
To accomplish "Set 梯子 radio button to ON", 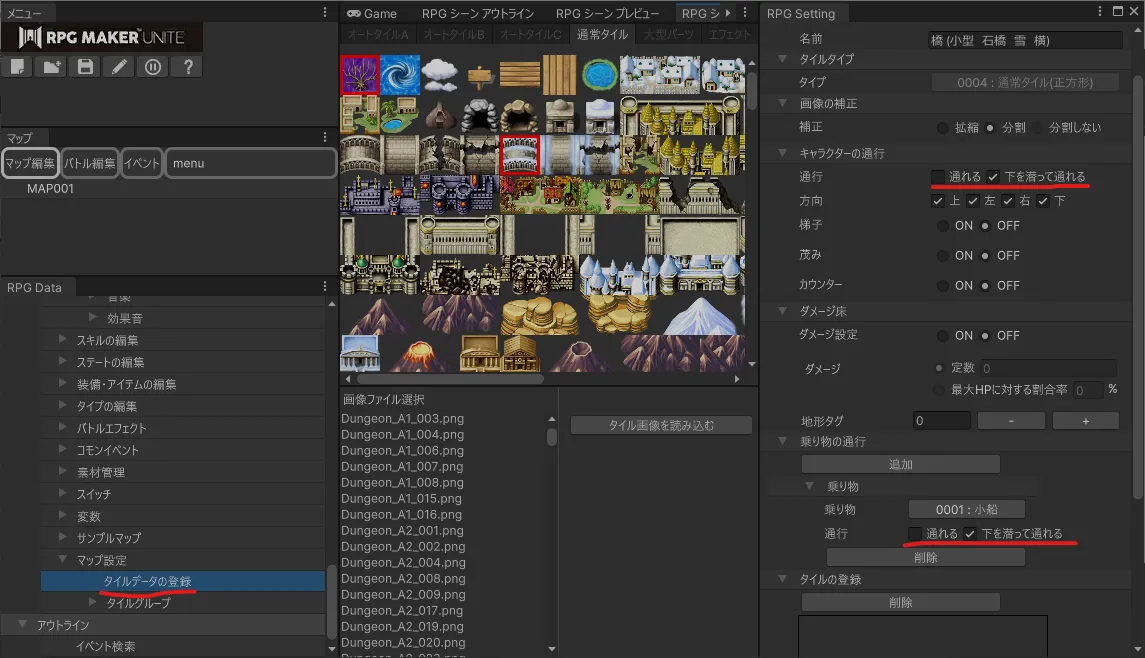I will tap(943, 226).
